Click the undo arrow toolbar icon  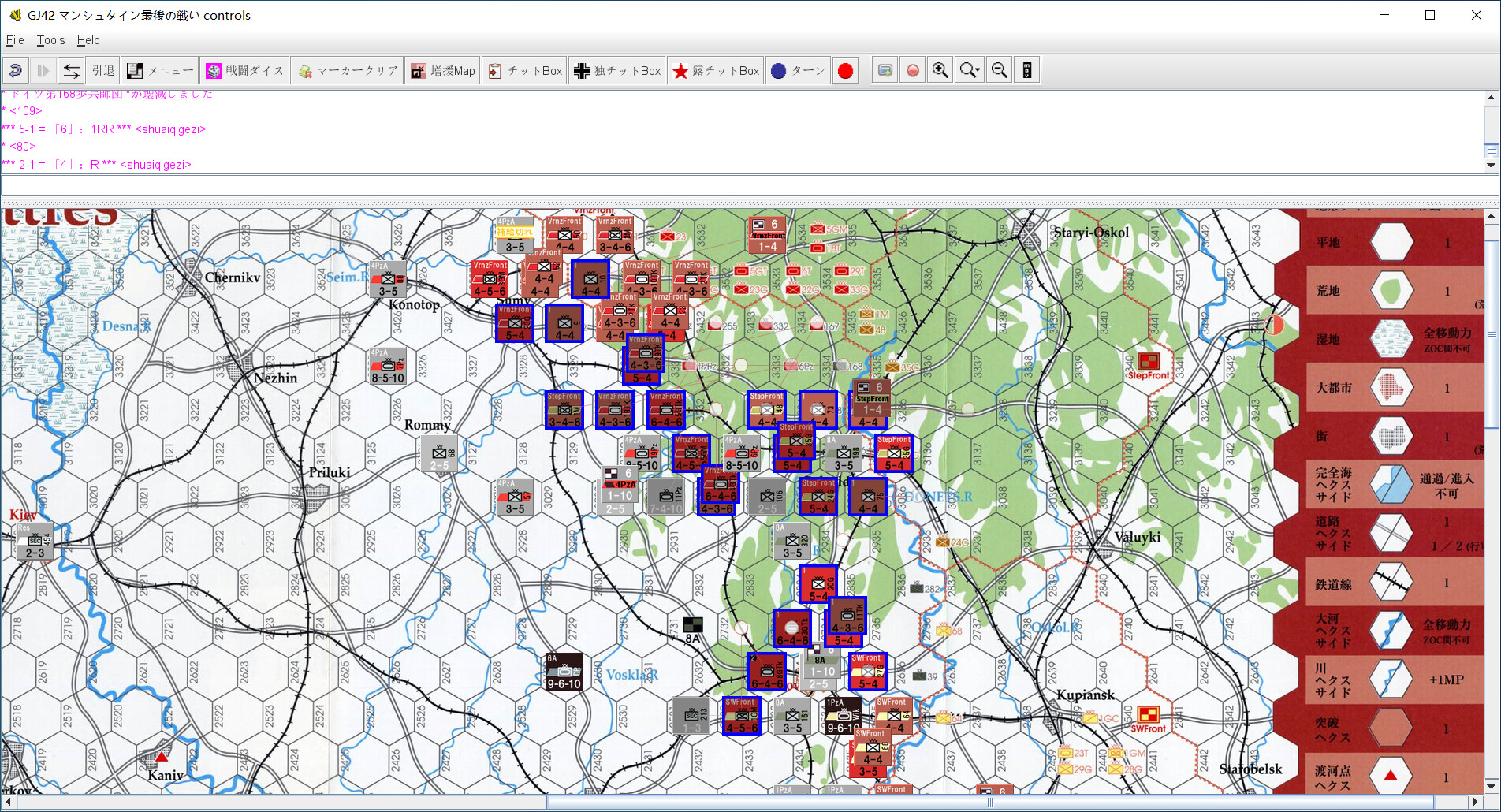[x=15, y=71]
